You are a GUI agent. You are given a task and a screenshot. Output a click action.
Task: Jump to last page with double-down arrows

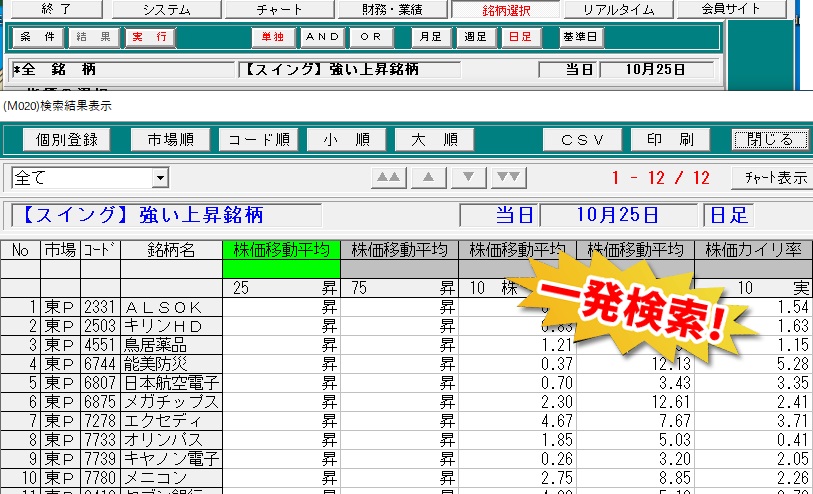click(509, 177)
